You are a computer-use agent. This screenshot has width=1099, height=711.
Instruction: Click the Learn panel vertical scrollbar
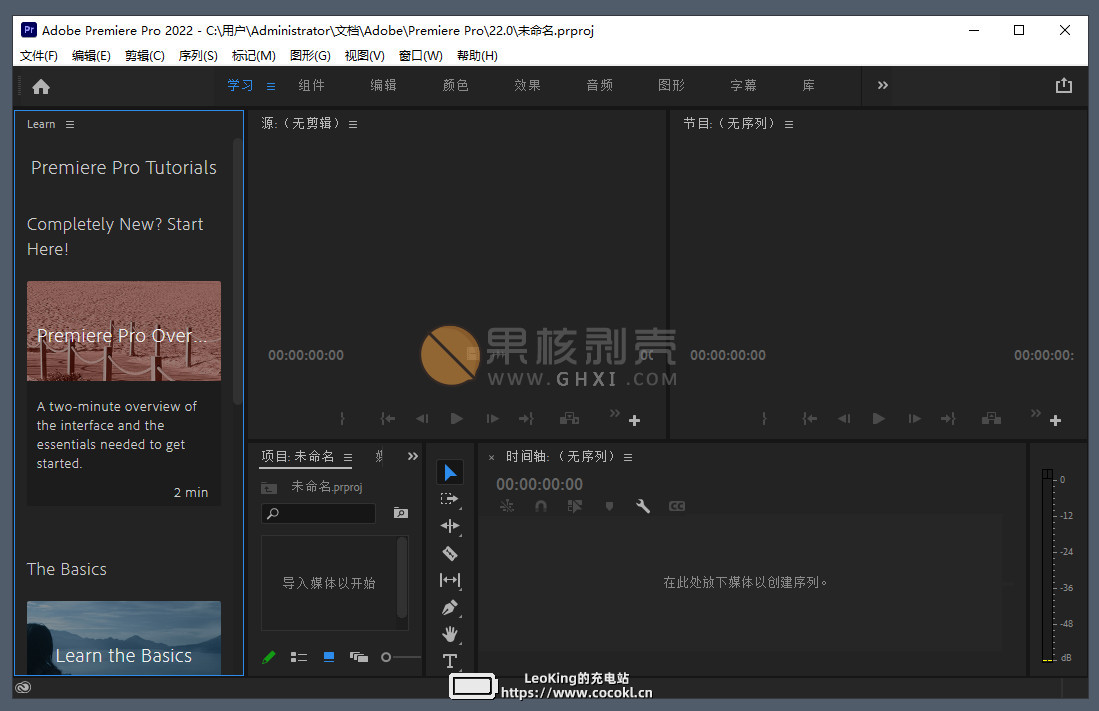click(x=237, y=271)
